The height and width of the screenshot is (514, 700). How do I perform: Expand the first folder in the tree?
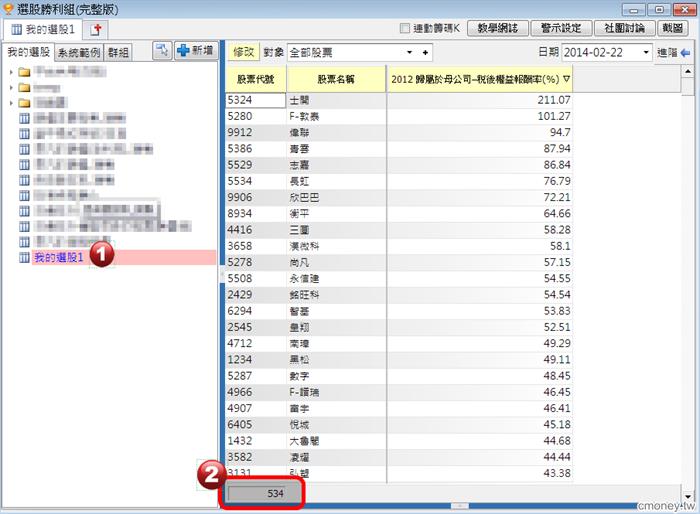pos(11,72)
